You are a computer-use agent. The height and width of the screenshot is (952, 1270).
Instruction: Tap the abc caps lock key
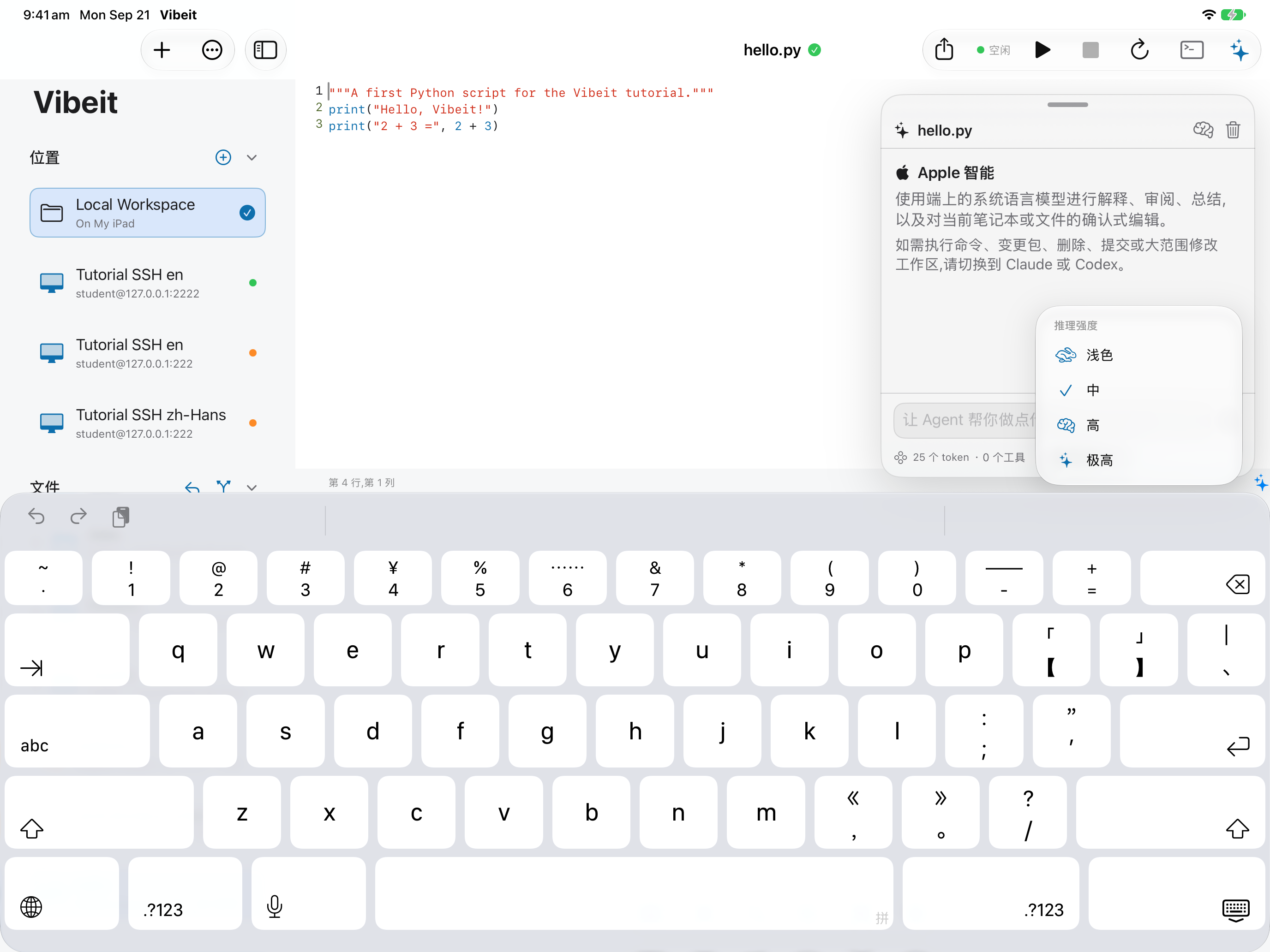pyautogui.click(x=78, y=731)
